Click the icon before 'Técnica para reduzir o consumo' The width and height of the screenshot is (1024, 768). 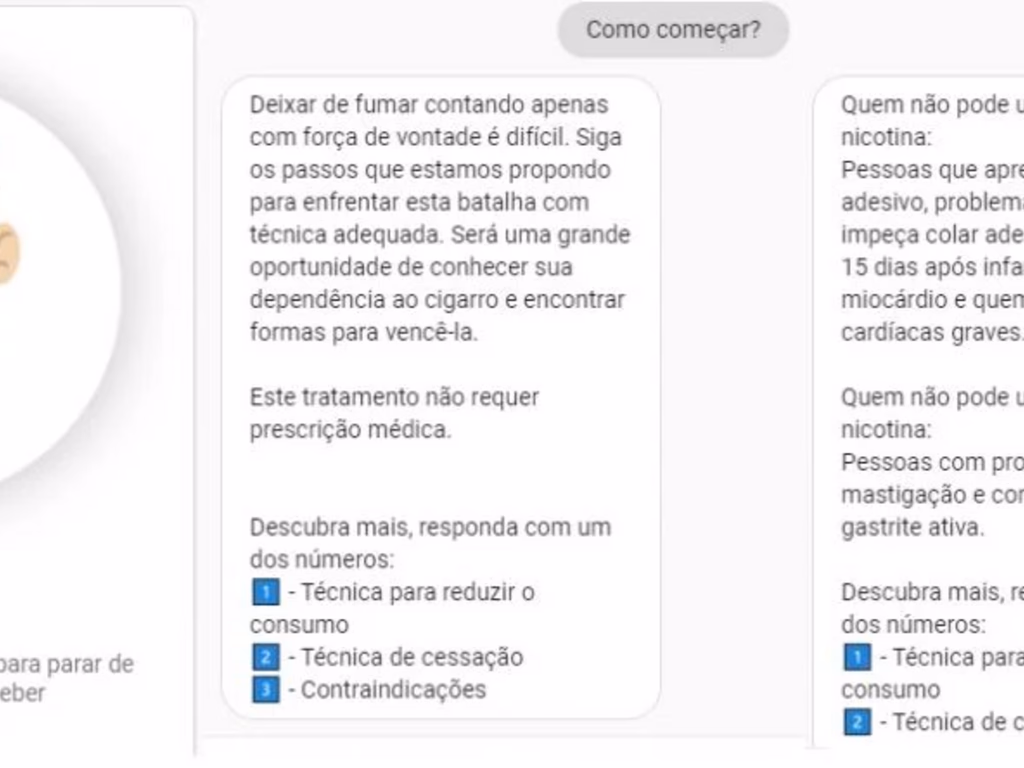pyautogui.click(x=264, y=592)
